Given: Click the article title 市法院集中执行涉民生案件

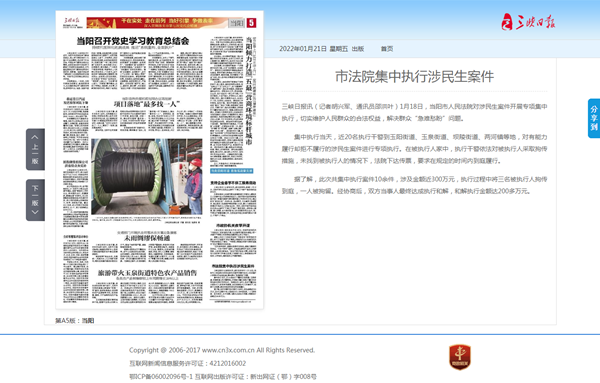Looking at the screenshot, I should (x=414, y=77).
